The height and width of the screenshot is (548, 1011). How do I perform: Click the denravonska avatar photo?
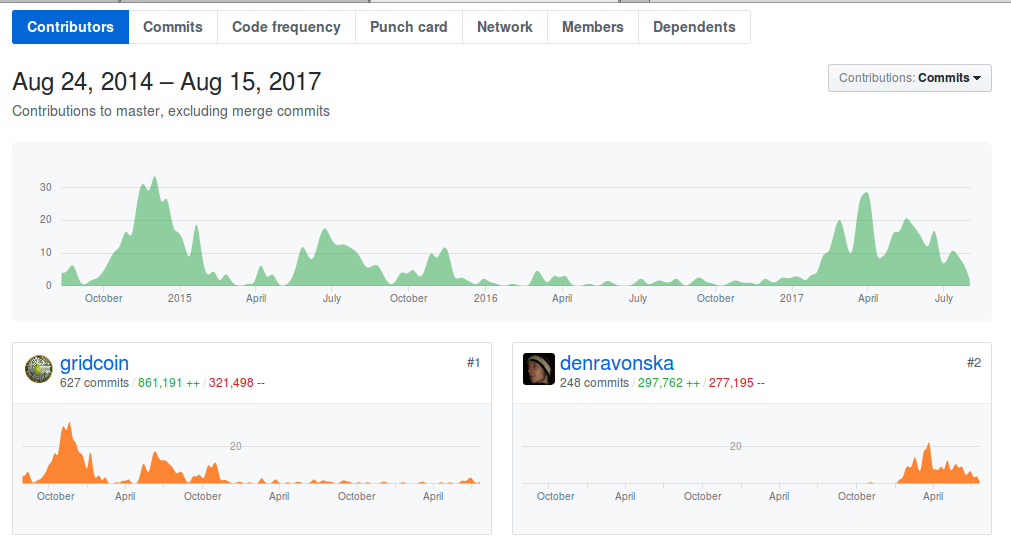click(538, 369)
